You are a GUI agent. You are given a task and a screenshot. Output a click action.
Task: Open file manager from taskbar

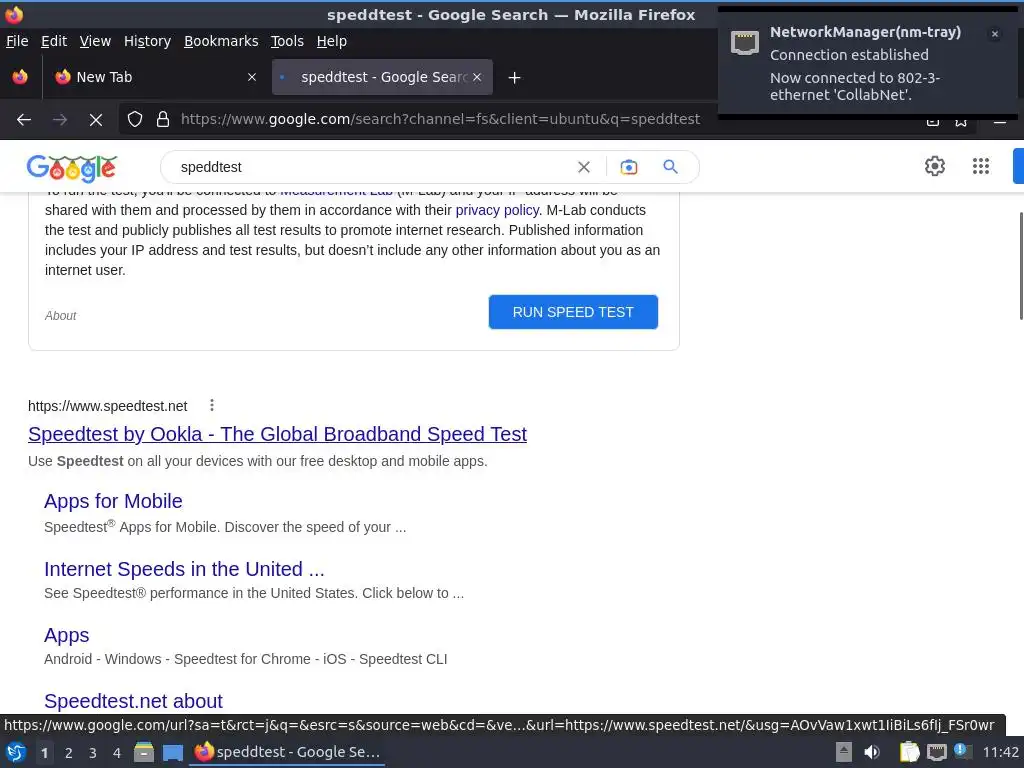[143, 752]
